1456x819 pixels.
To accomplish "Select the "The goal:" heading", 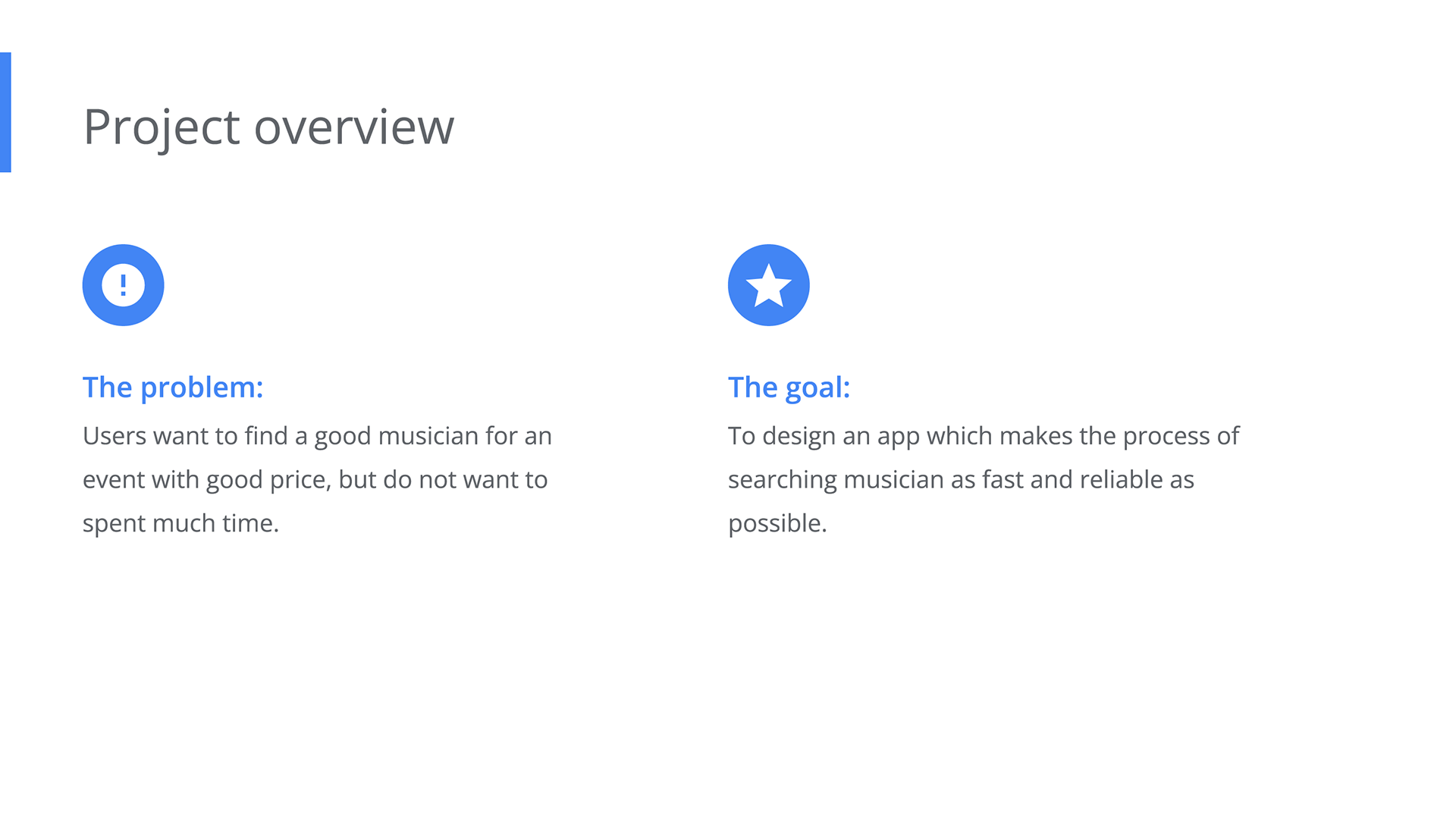I will [x=789, y=388].
